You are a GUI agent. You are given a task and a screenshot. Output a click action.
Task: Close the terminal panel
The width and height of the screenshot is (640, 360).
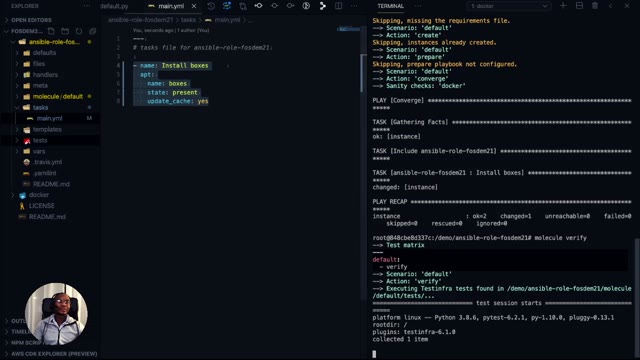[x=627, y=6]
